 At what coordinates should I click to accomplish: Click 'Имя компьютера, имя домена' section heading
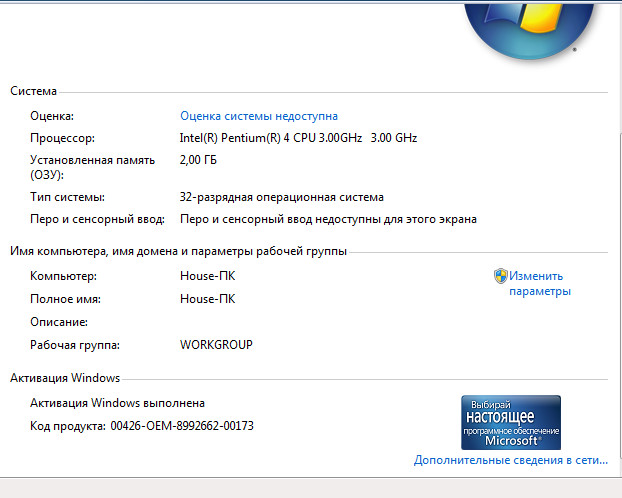click(179, 251)
